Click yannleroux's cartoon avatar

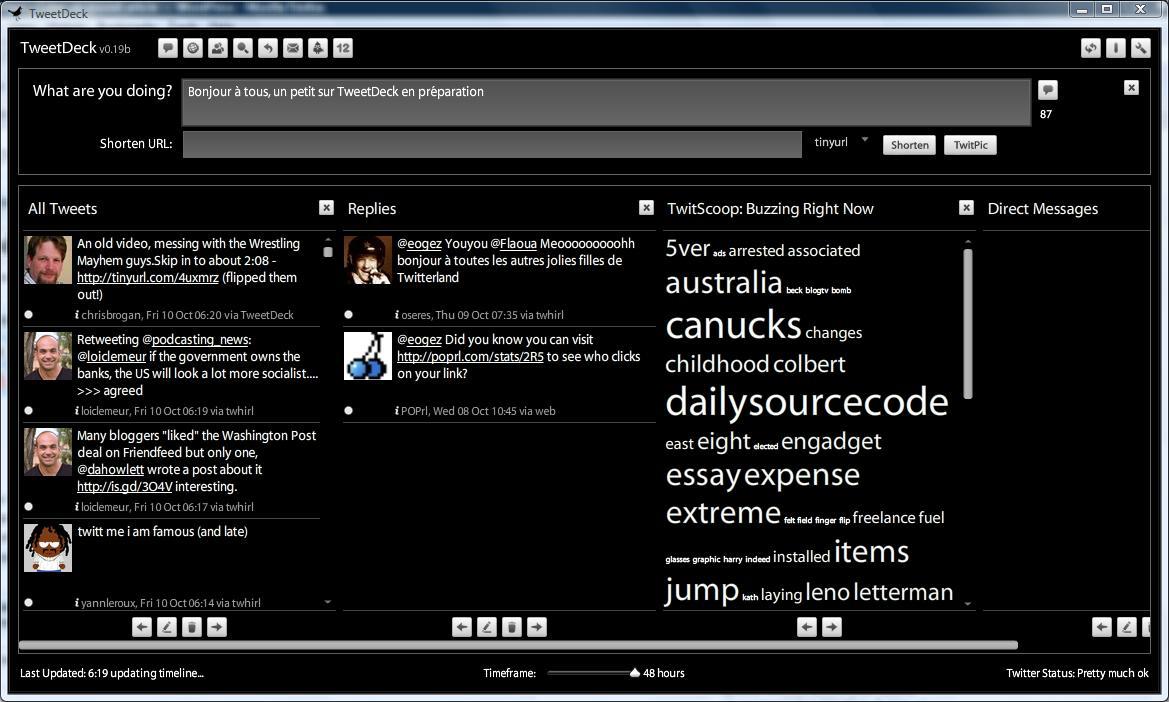point(48,548)
